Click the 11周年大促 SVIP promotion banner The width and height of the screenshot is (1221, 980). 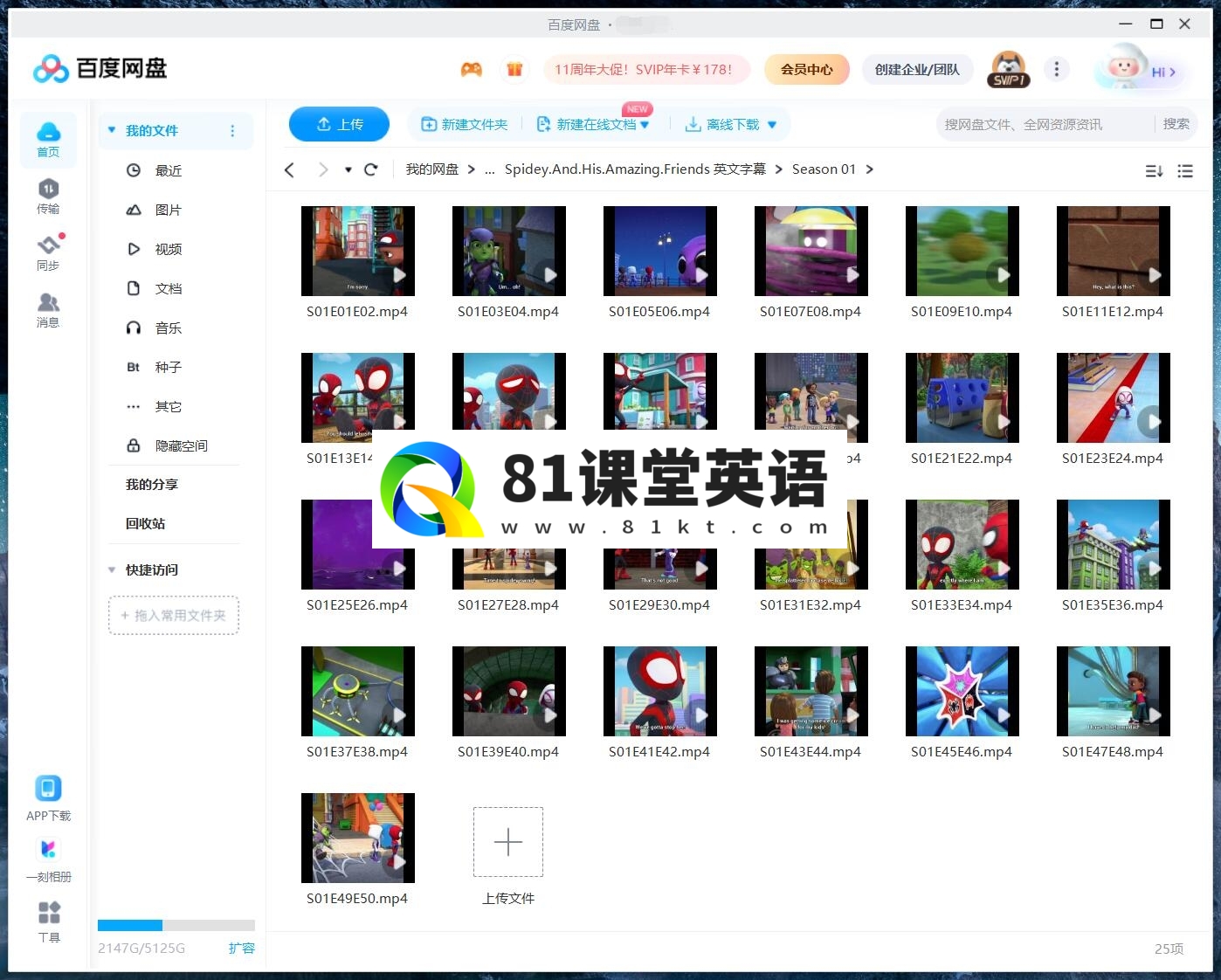coord(646,69)
